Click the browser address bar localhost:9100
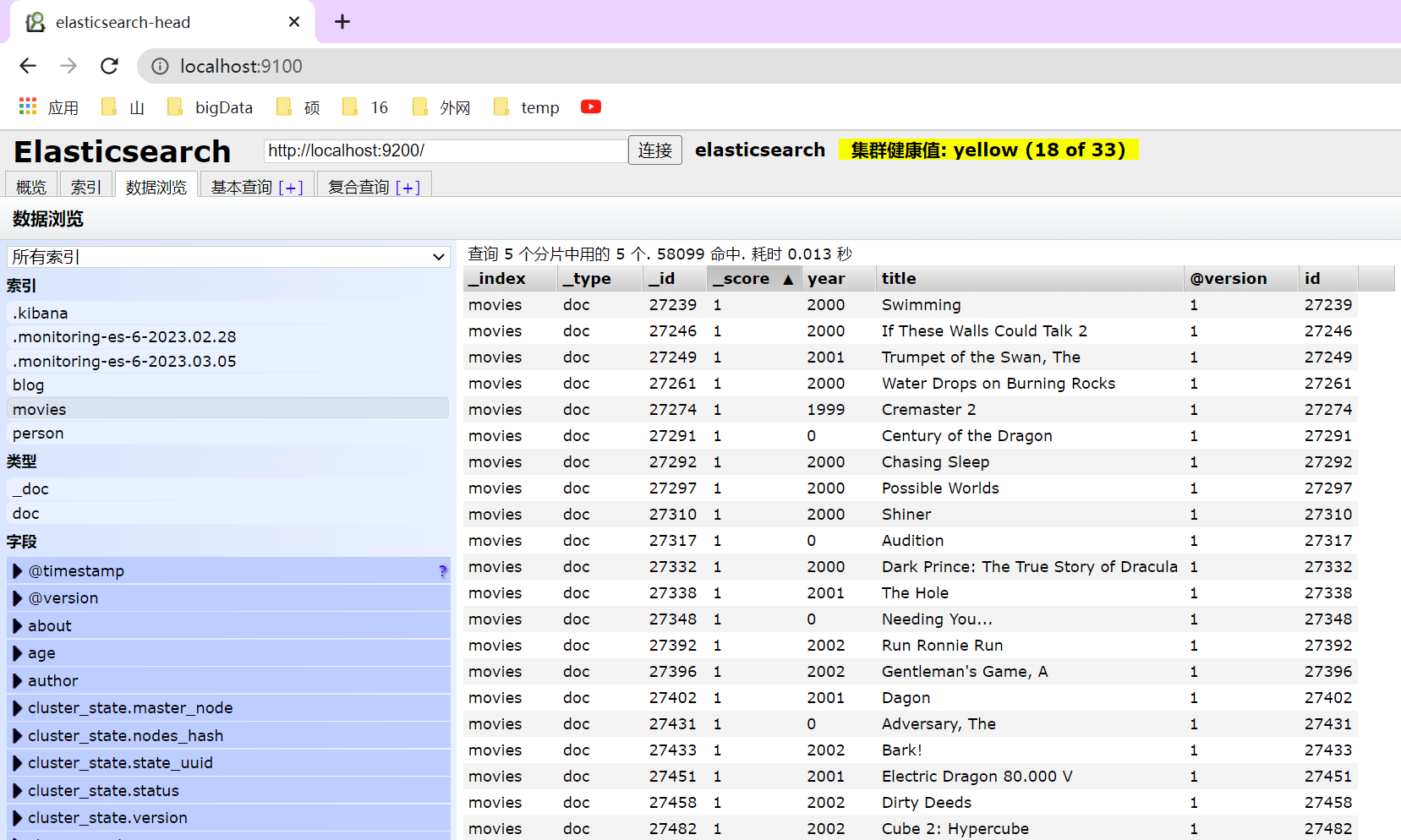1401x840 pixels. point(241,66)
